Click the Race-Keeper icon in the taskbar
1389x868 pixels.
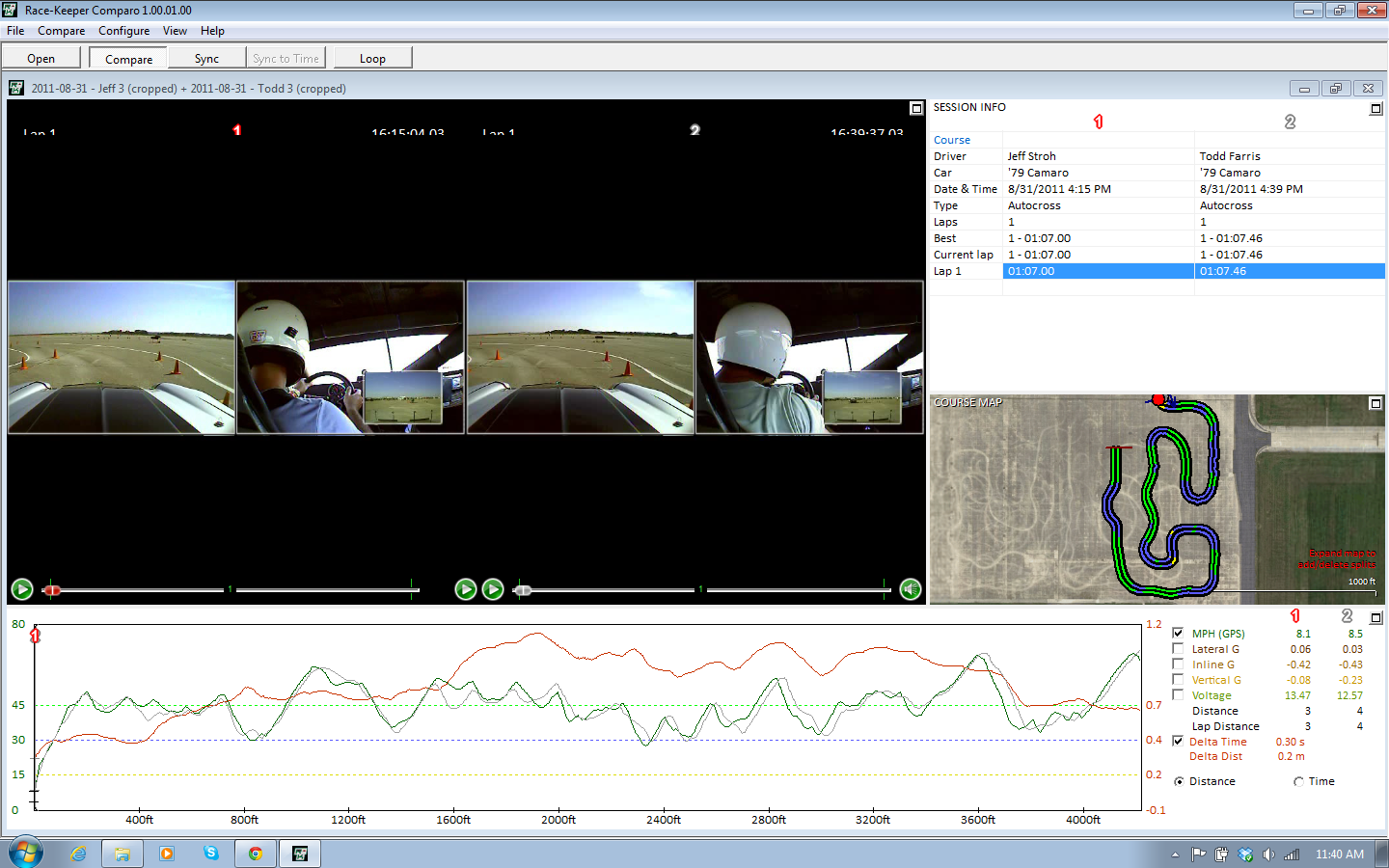300,854
